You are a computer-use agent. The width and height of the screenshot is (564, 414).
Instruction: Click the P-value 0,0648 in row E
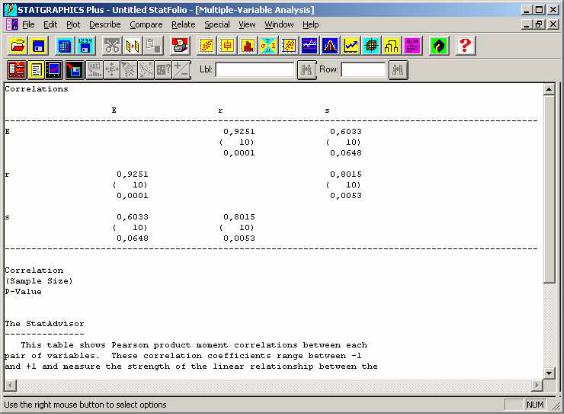point(346,153)
